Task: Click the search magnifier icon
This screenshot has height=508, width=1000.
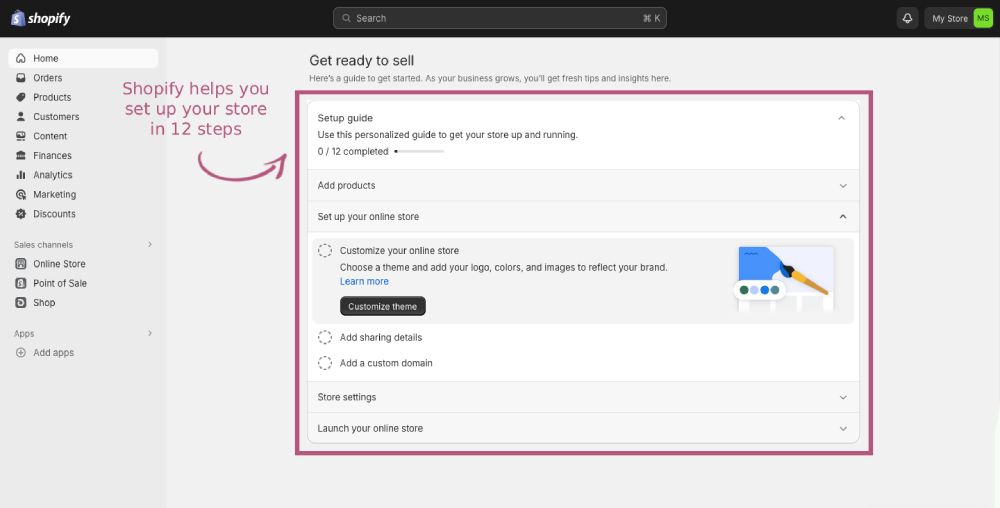Action: click(346, 18)
